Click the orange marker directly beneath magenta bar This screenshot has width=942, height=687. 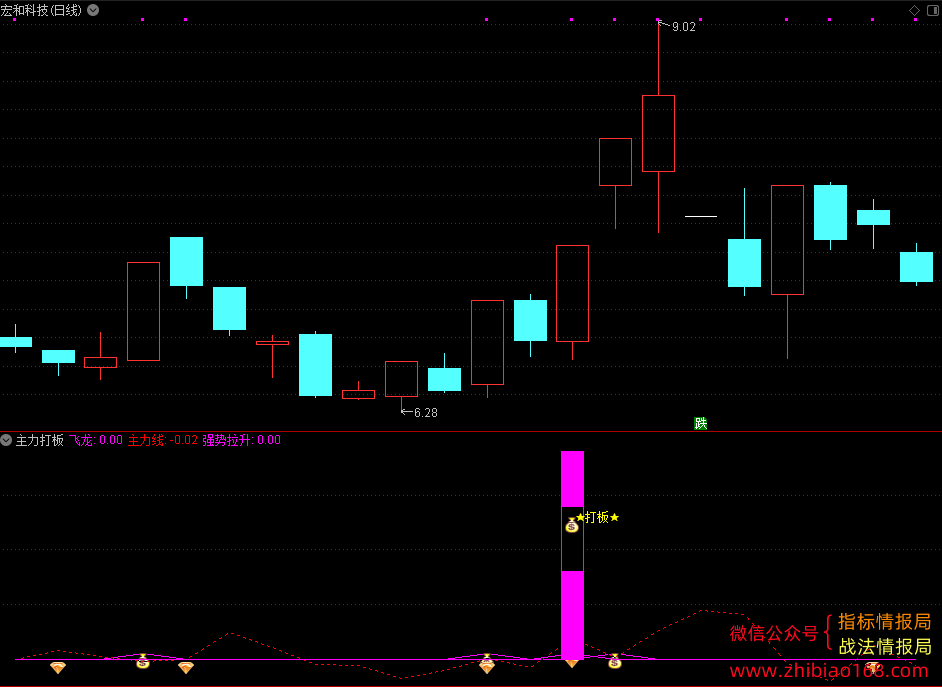pyautogui.click(x=572, y=664)
